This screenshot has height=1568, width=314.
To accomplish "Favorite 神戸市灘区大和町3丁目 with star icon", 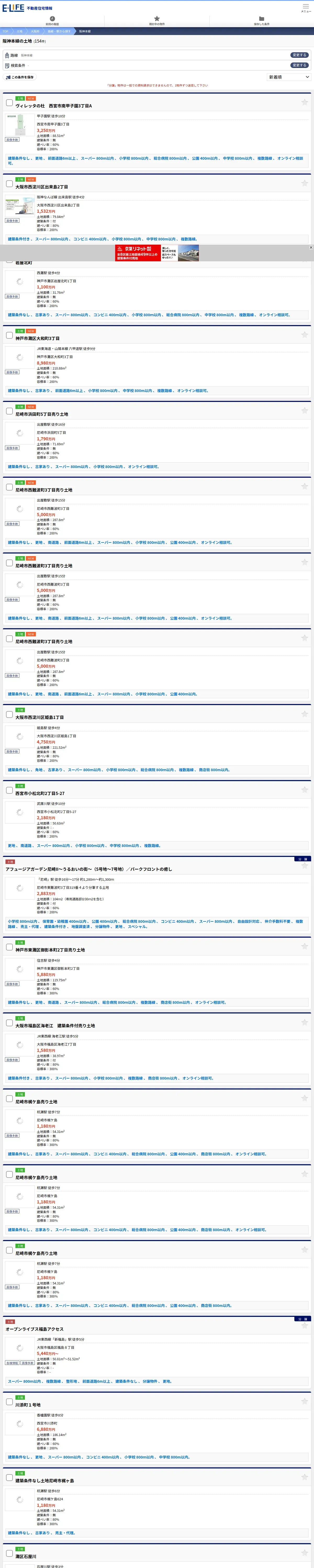I will coord(304,334).
